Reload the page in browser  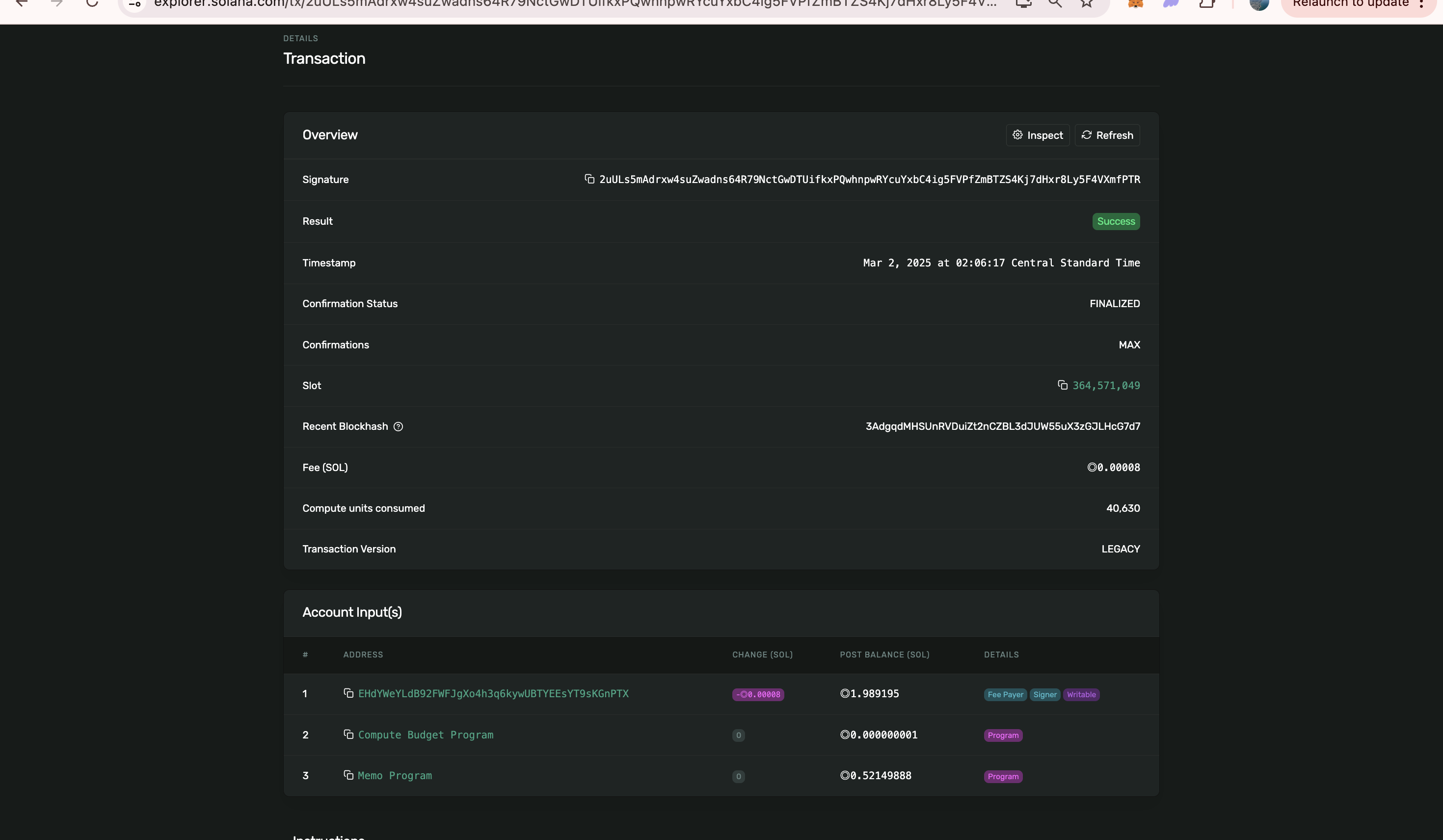coord(92,3)
